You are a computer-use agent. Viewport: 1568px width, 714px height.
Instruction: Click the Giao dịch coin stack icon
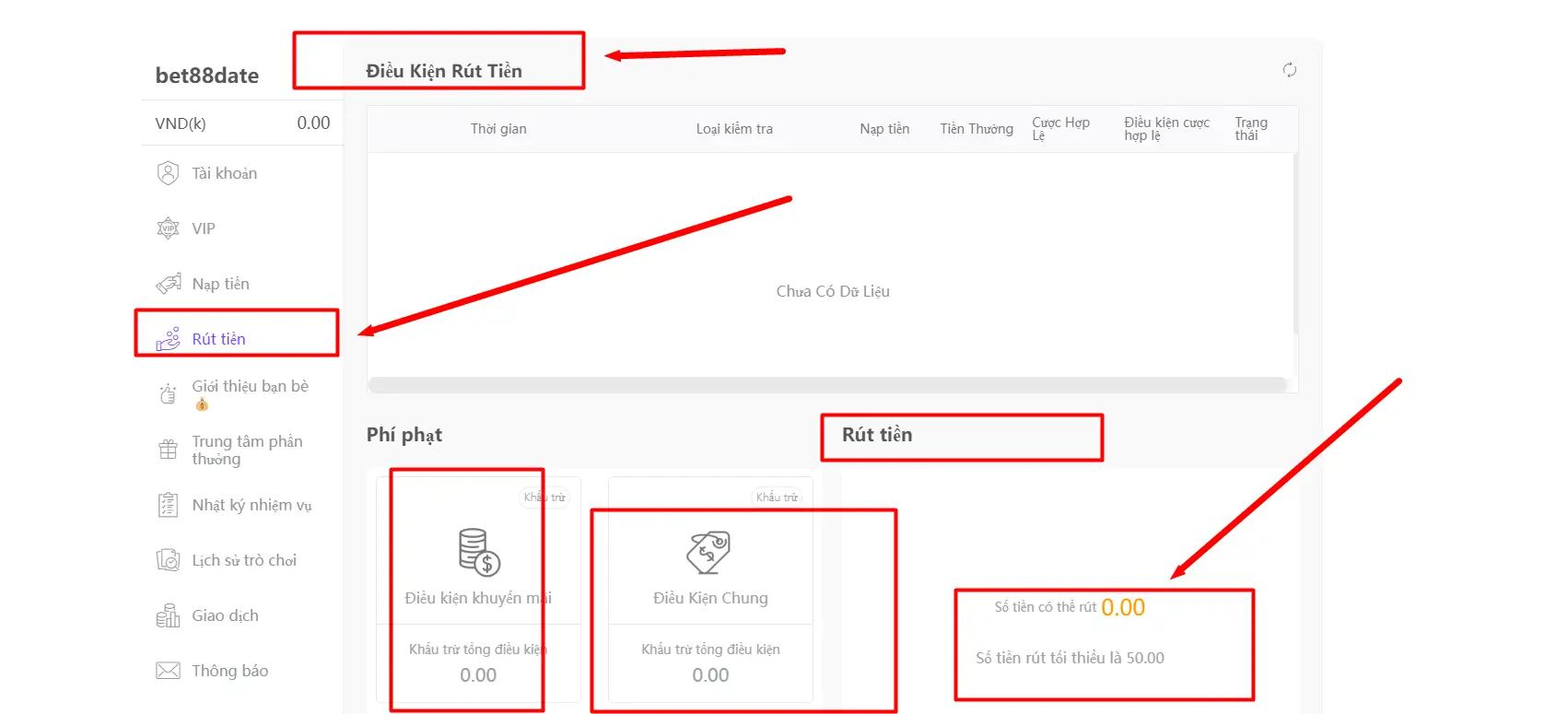[168, 615]
